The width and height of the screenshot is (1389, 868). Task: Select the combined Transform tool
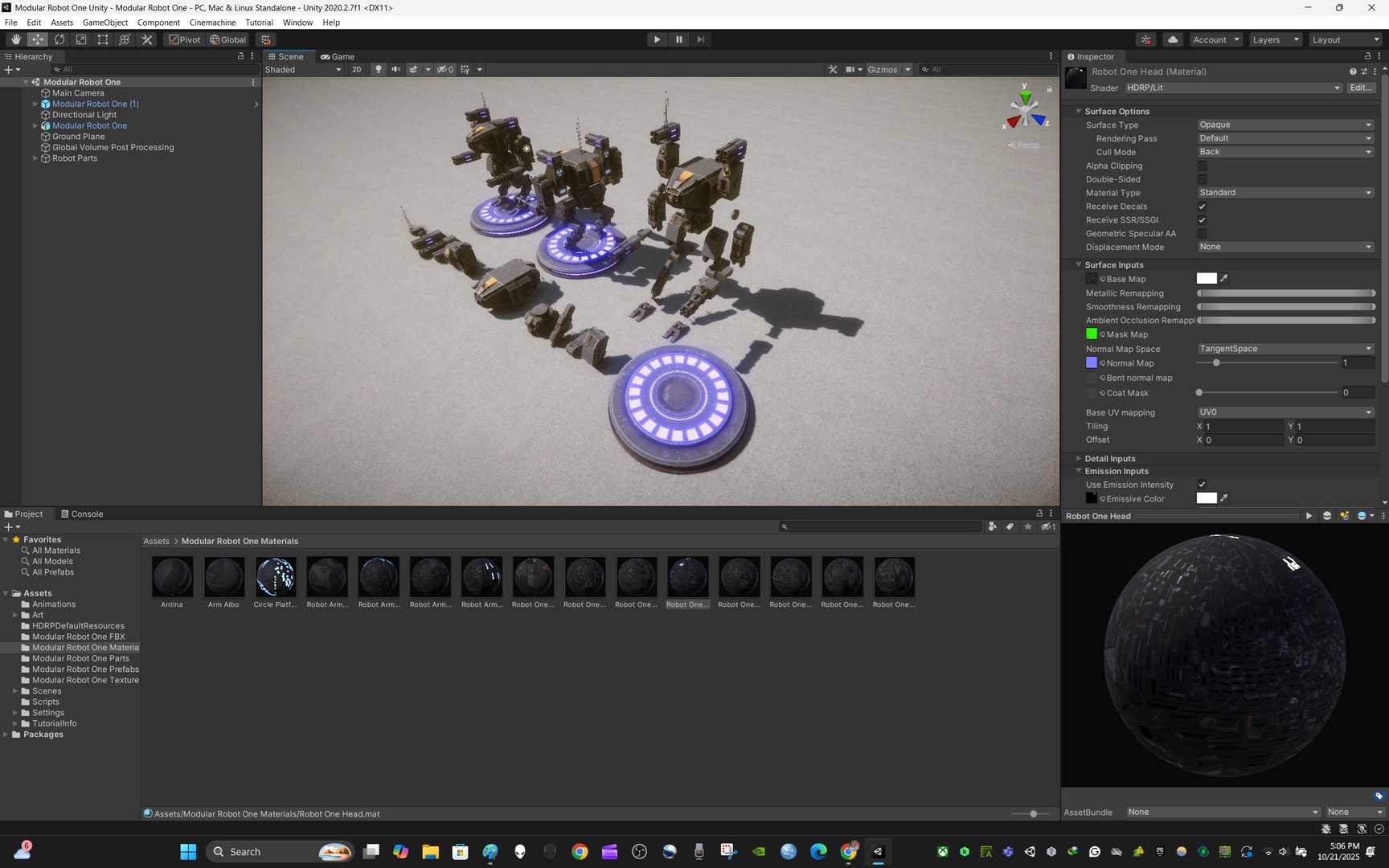point(125,39)
